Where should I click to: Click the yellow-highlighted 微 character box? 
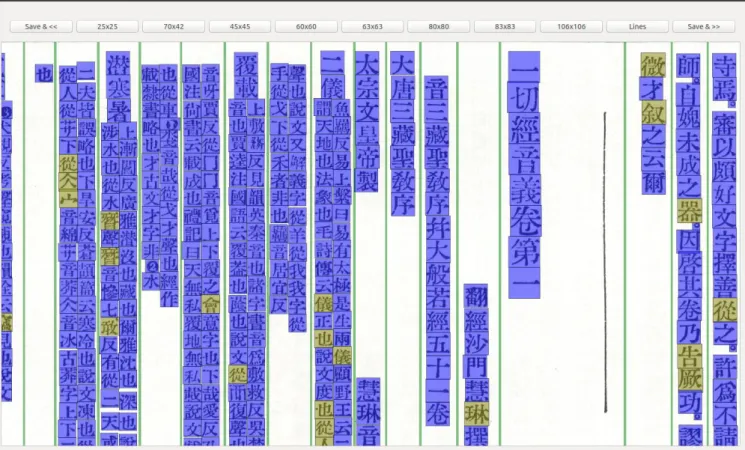pyautogui.click(x=653, y=65)
